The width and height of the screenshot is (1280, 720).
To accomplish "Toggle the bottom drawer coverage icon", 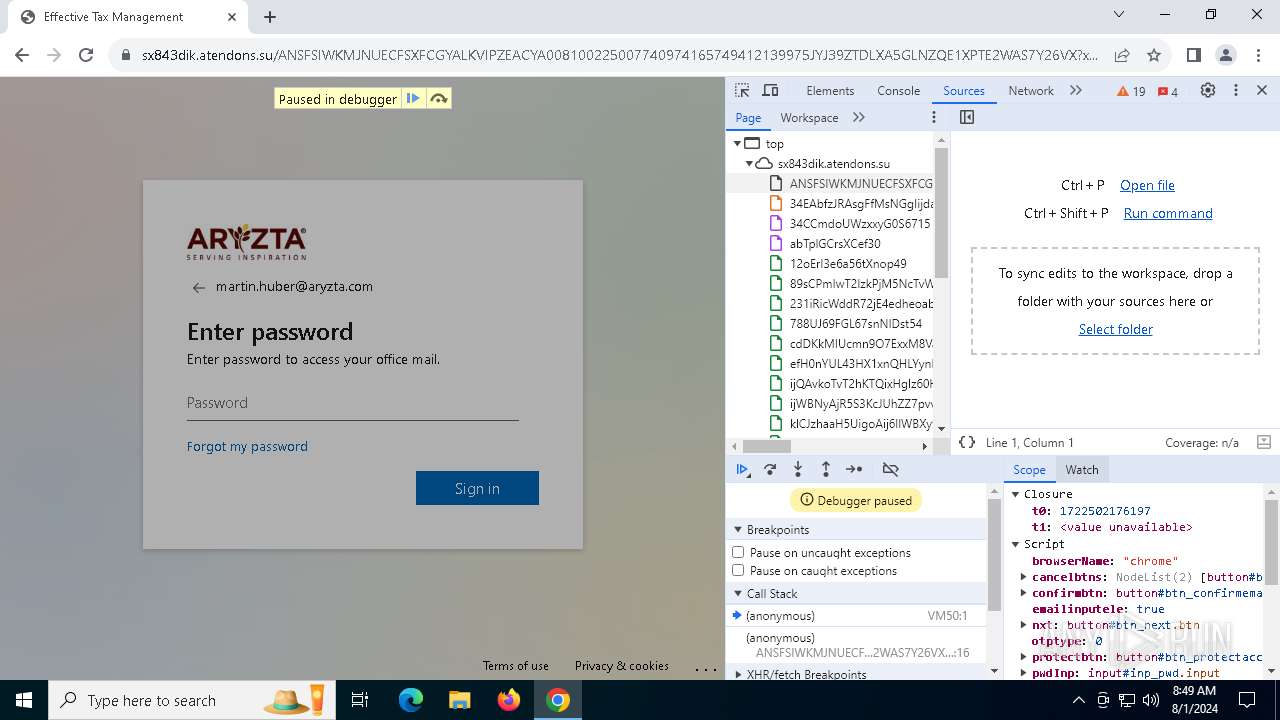I will pyautogui.click(x=1263, y=442).
